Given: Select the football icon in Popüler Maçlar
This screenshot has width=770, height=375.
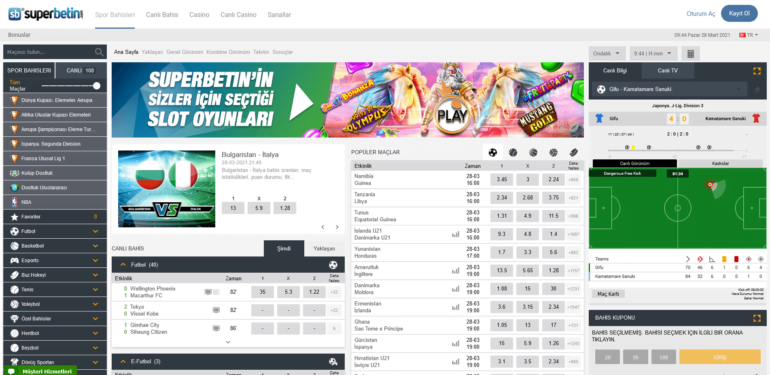Looking at the screenshot, I should (x=493, y=153).
